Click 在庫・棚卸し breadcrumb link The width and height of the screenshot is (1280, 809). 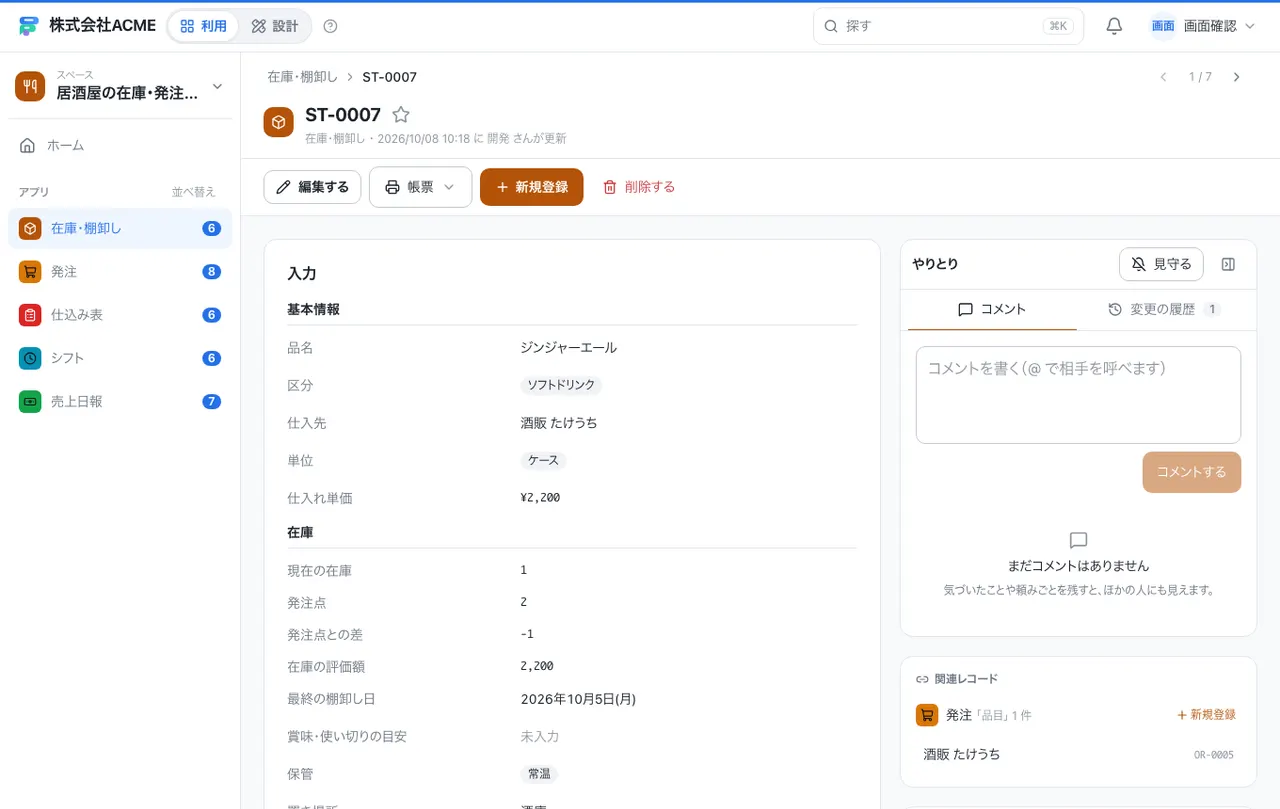tap(302, 77)
